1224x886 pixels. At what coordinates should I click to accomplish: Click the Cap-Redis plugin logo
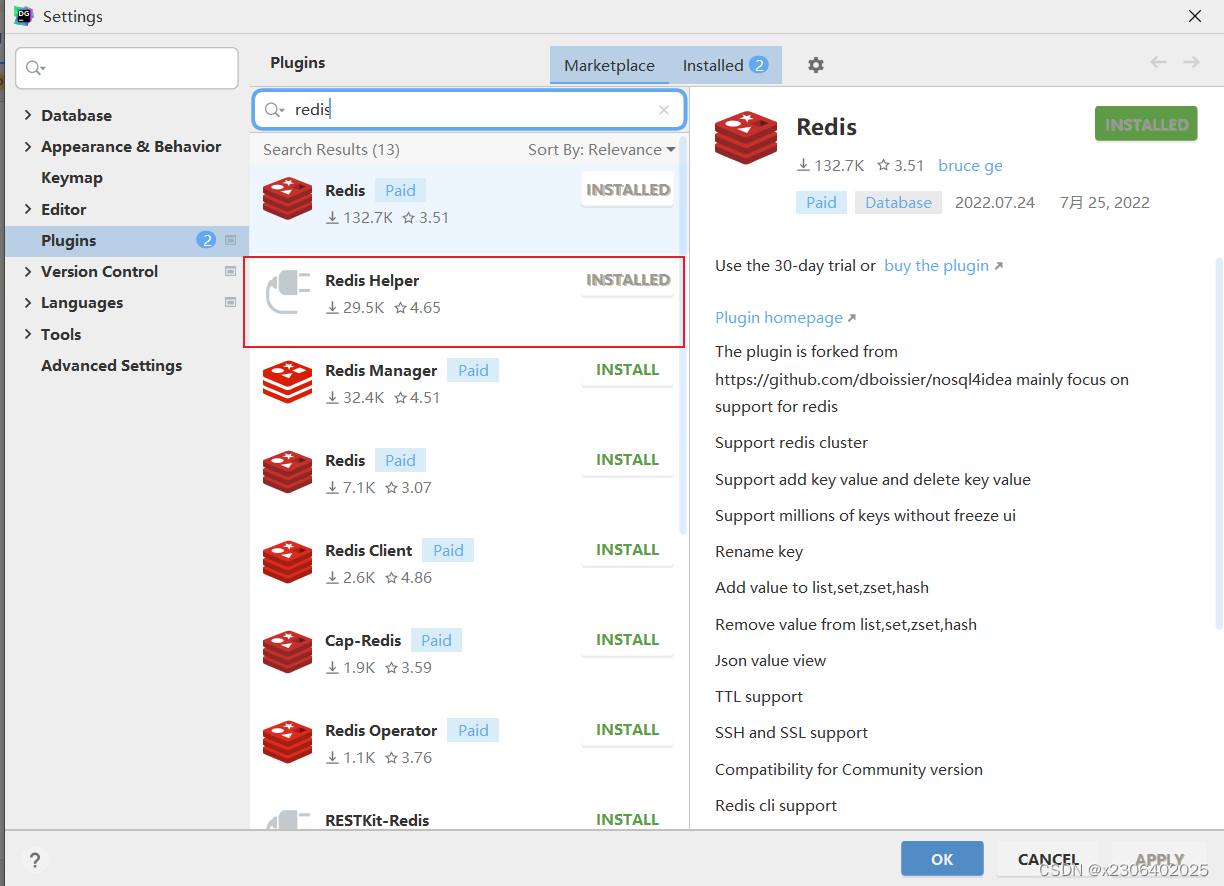point(288,653)
